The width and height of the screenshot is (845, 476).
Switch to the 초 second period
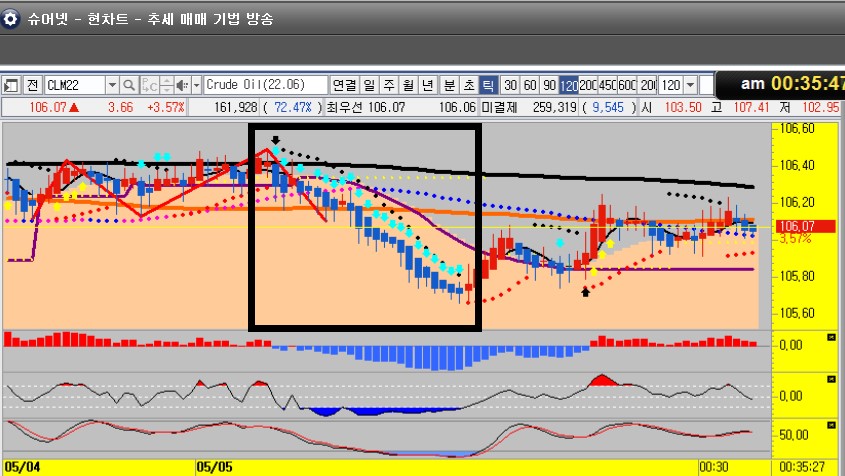[469, 85]
